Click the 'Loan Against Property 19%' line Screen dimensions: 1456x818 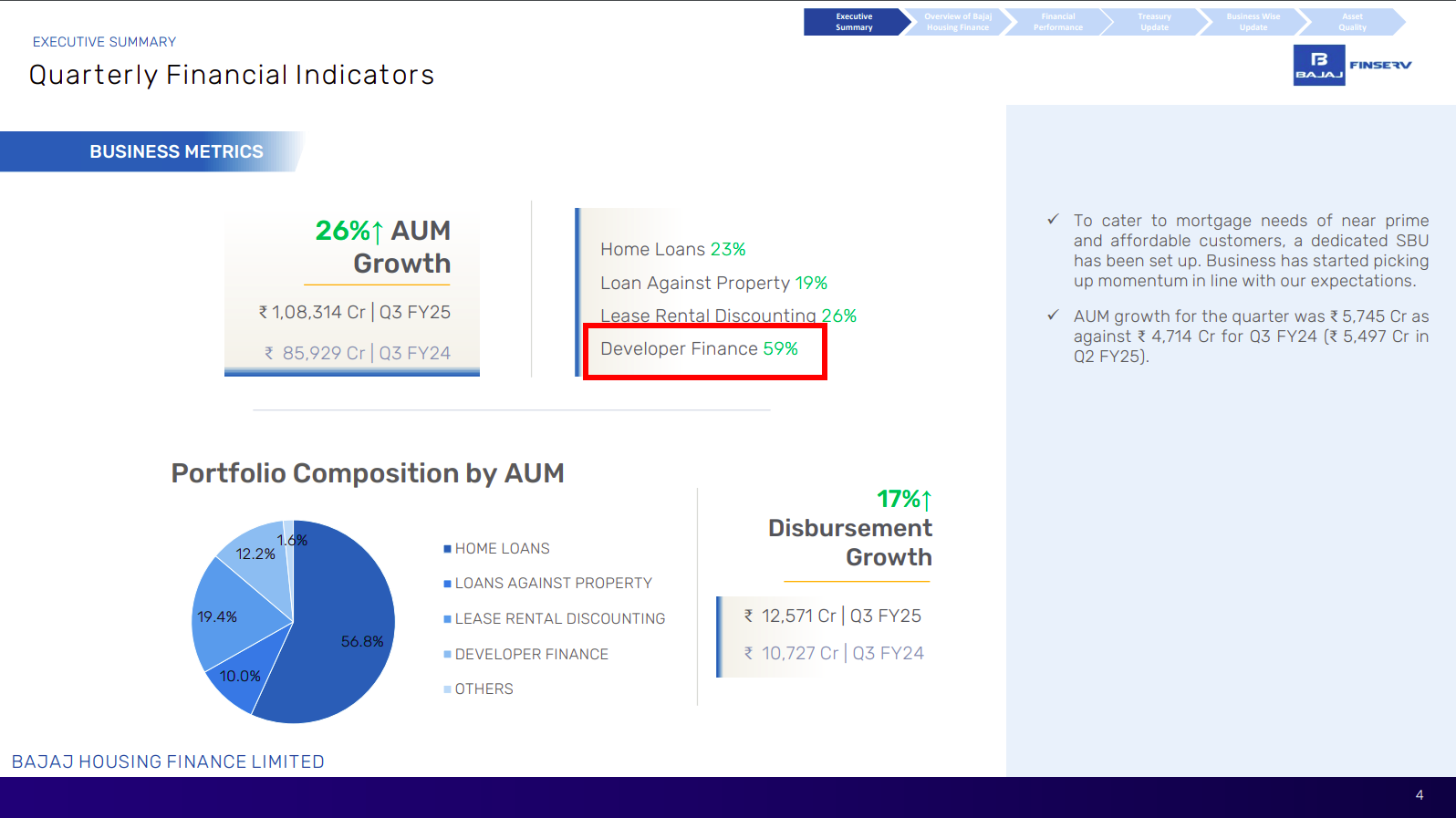[714, 284]
